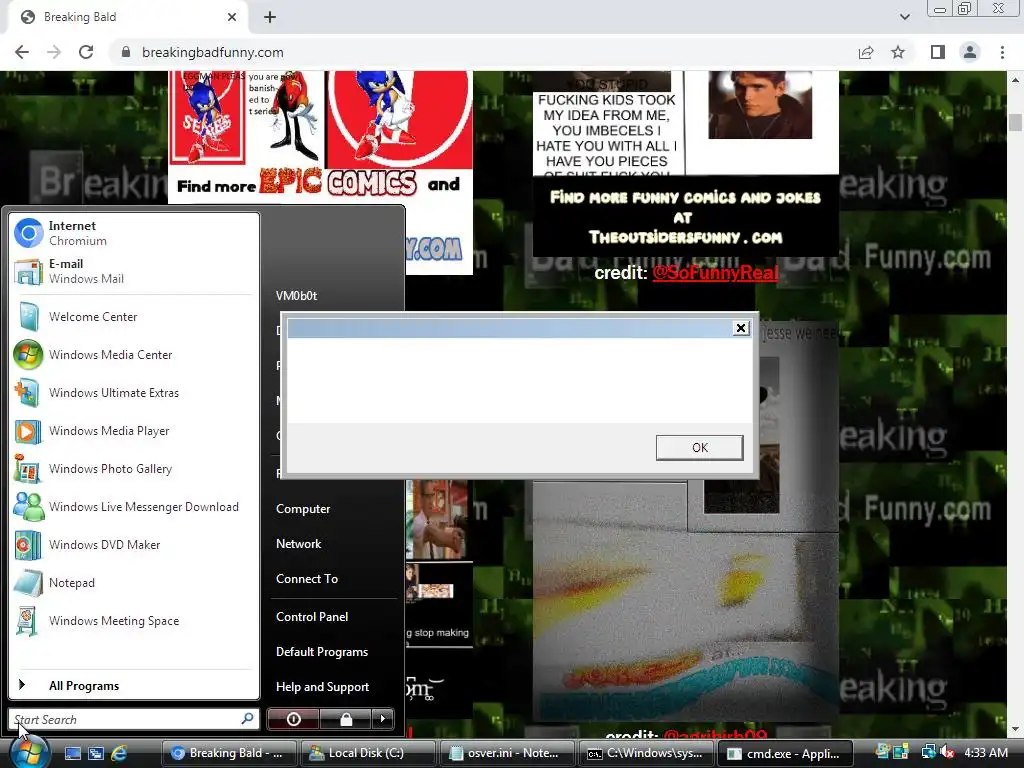The width and height of the screenshot is (1024, 768).
Task: Toggle the browser side panel
Action: [938, 52]
